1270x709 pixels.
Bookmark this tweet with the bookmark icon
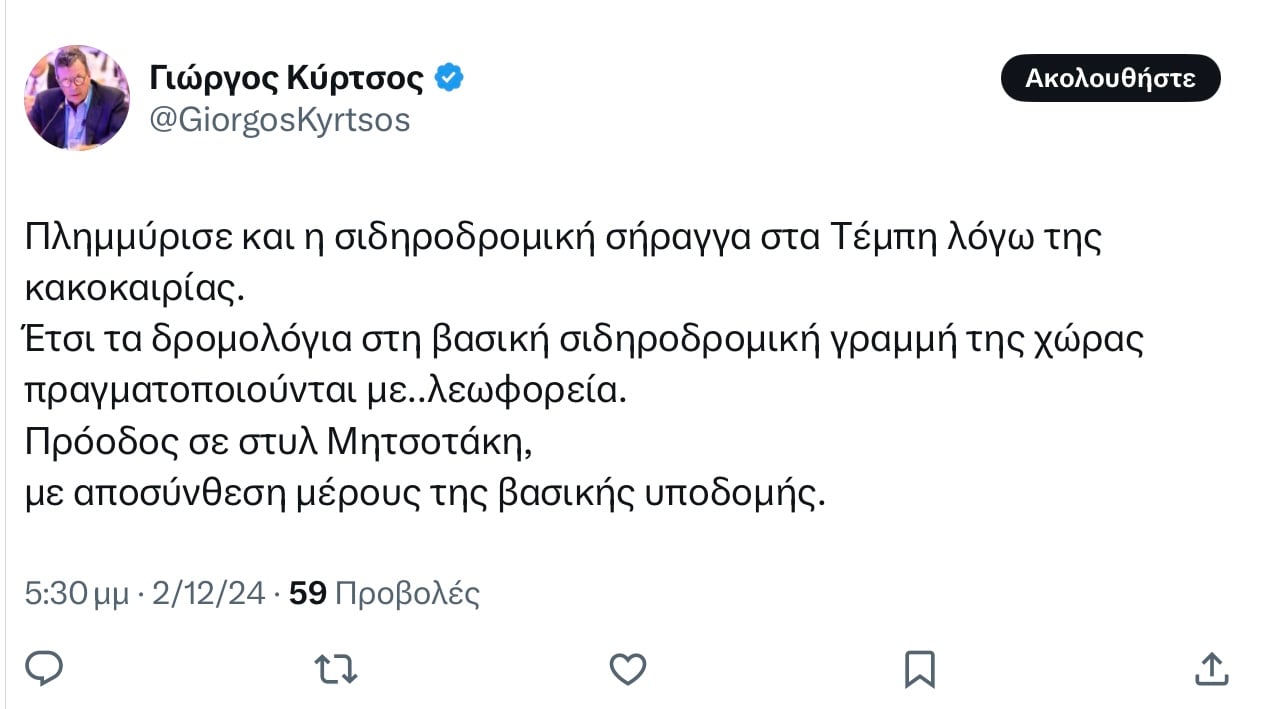tap(919, 668)
